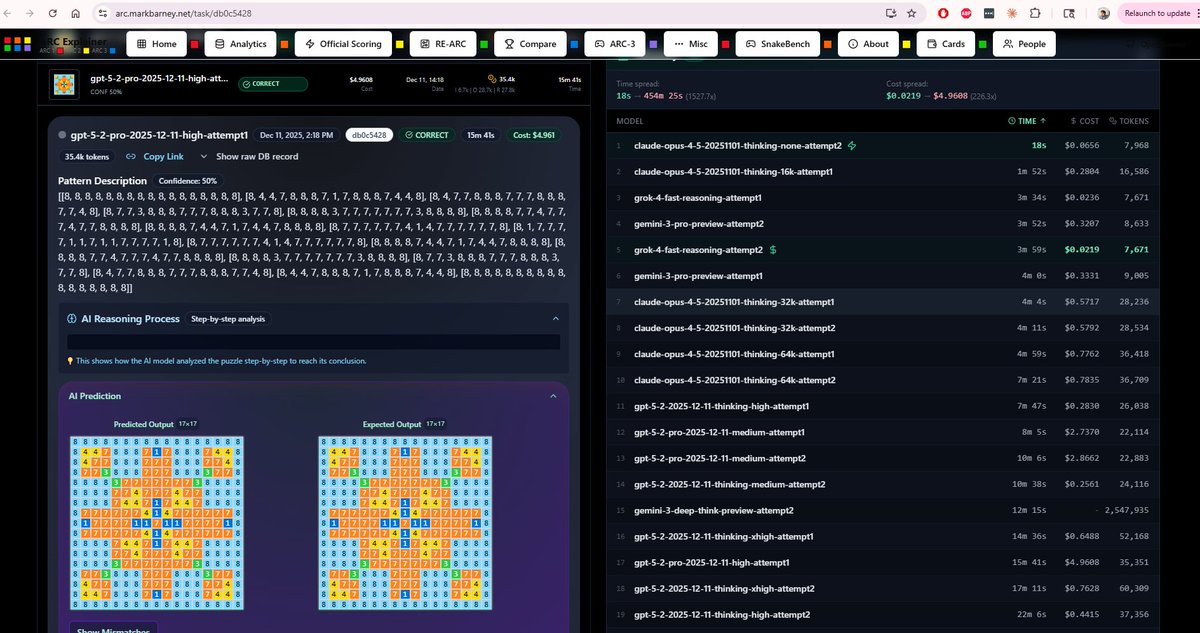Collapse the AI Prediction section
1200x633 pixels.
coord(555,396)
